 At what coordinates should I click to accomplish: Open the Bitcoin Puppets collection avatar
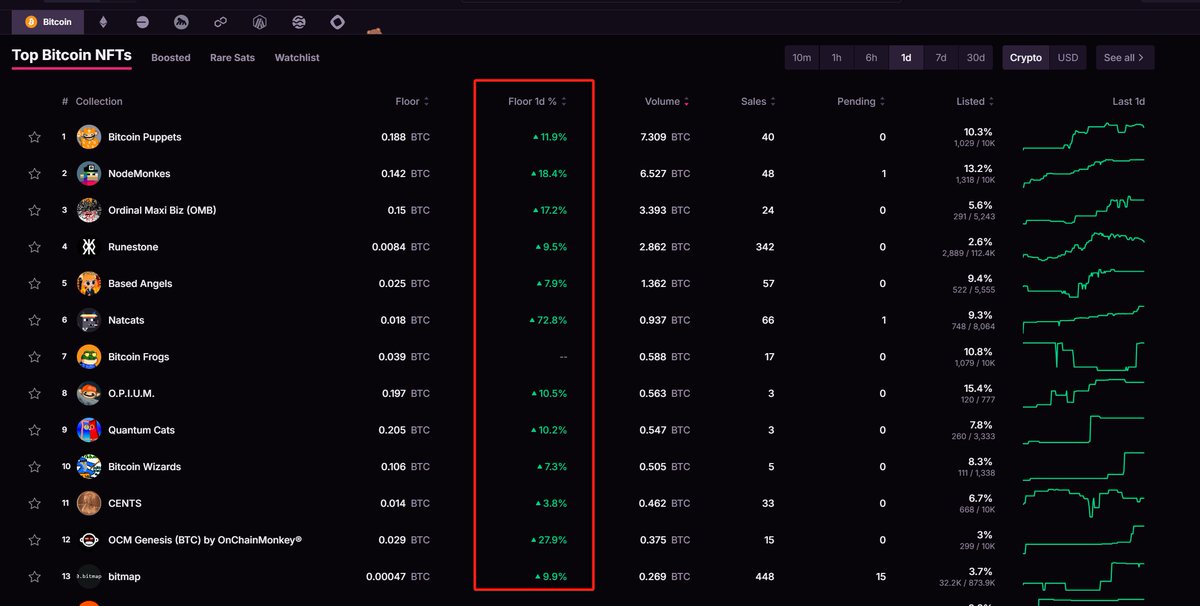[89, 137]
